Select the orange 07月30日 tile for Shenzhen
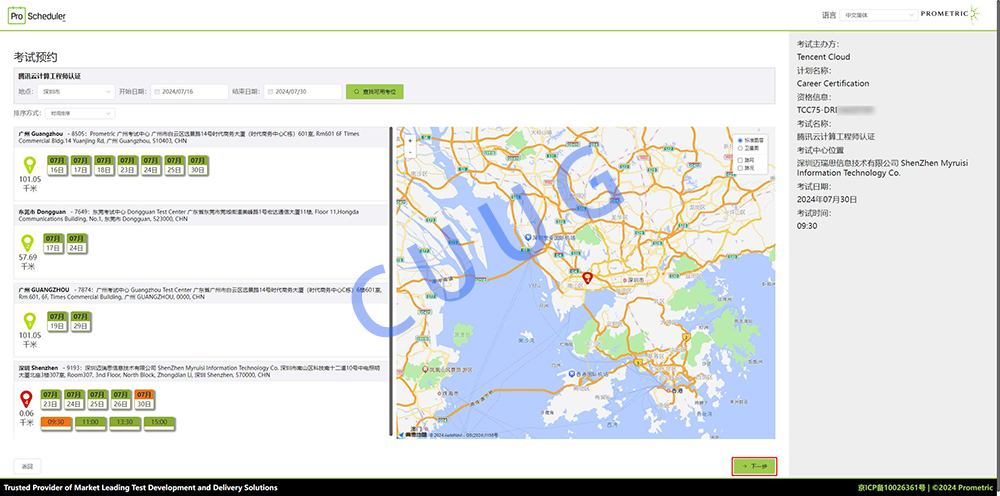Viewport: 1000px width, 496px height. [144, 399]
